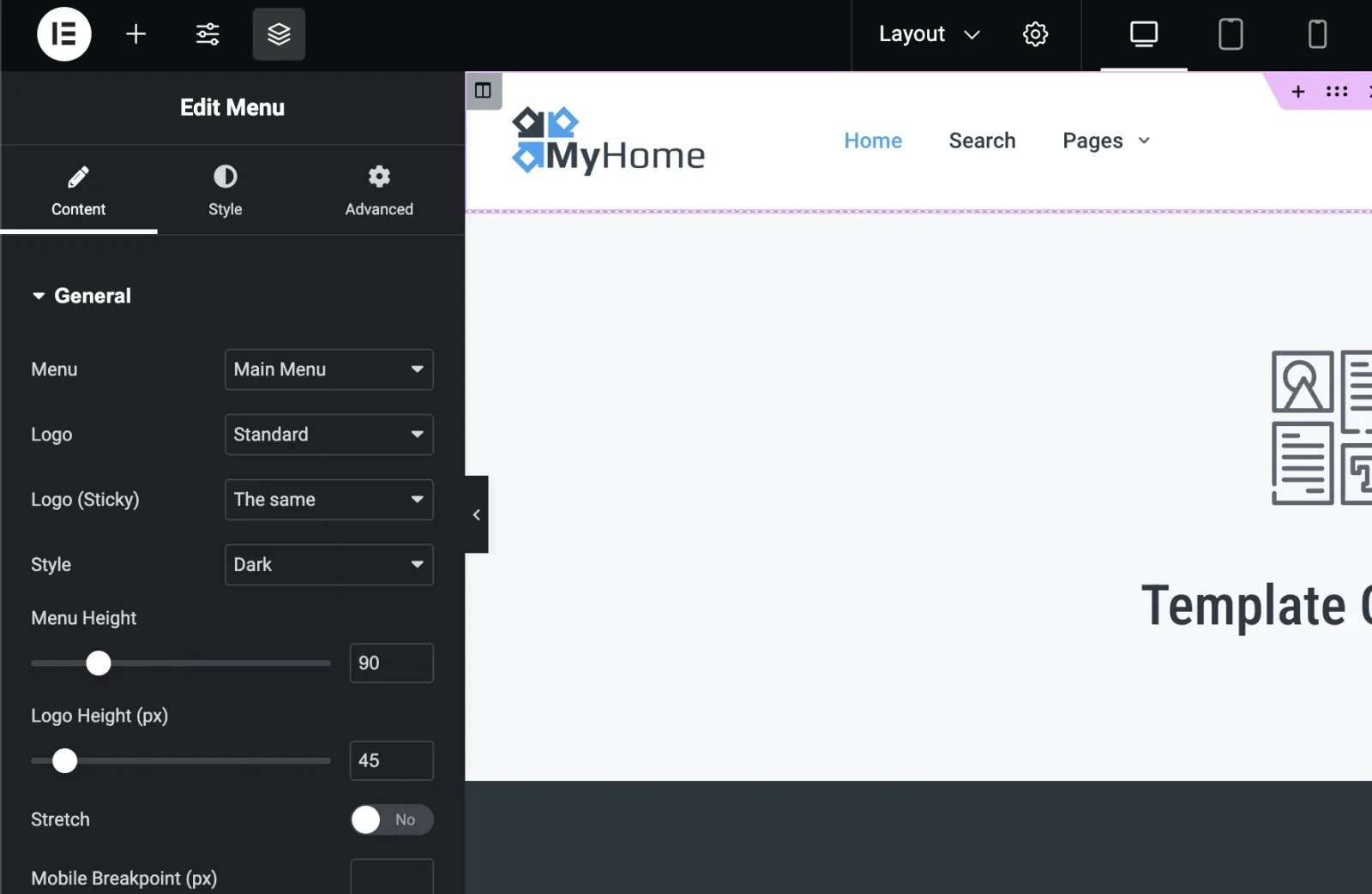Screen dimensions: 1372x894
Task: Click the Home menu link
Action: point(873,141)
